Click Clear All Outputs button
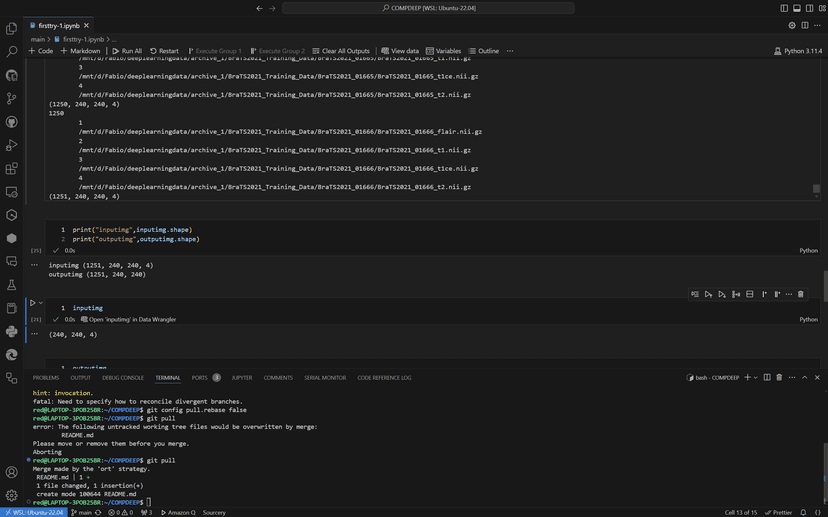The width and height of the screenshot is (828, 517). pos(341,51)
